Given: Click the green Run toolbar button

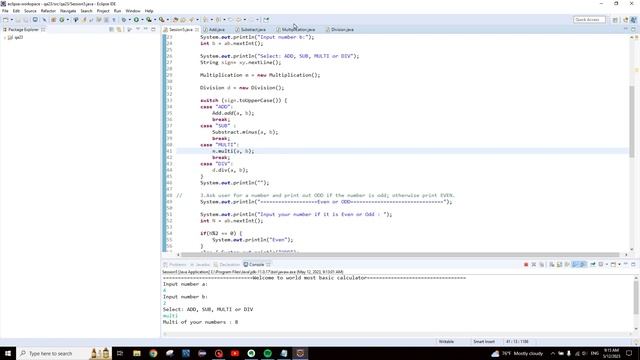Looking at the screenshot, I should click(136, 20).
